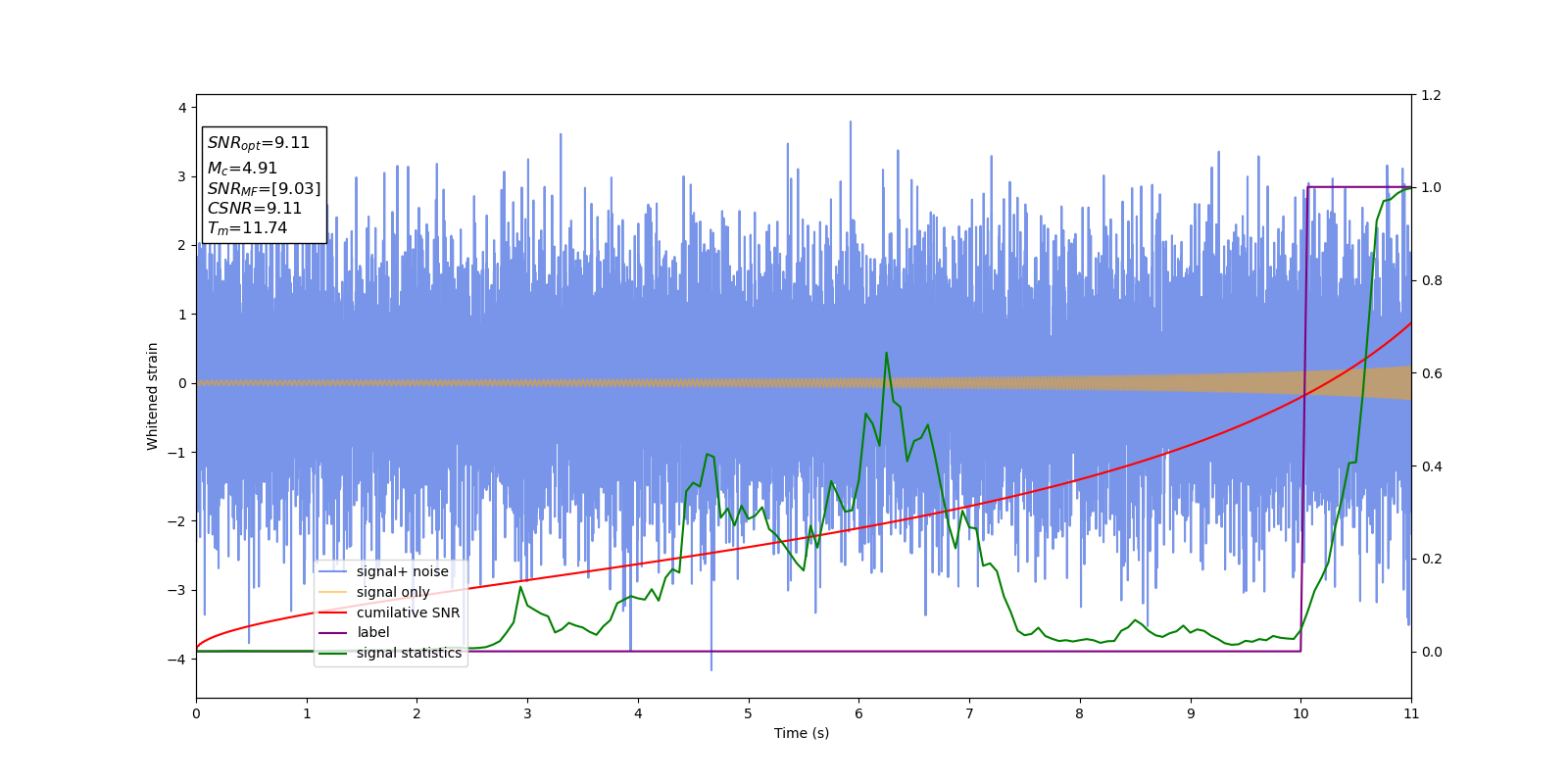Click the Mc=4.91 annotation text
Viewport: 1568px width, 784px height.
point(242,169)
